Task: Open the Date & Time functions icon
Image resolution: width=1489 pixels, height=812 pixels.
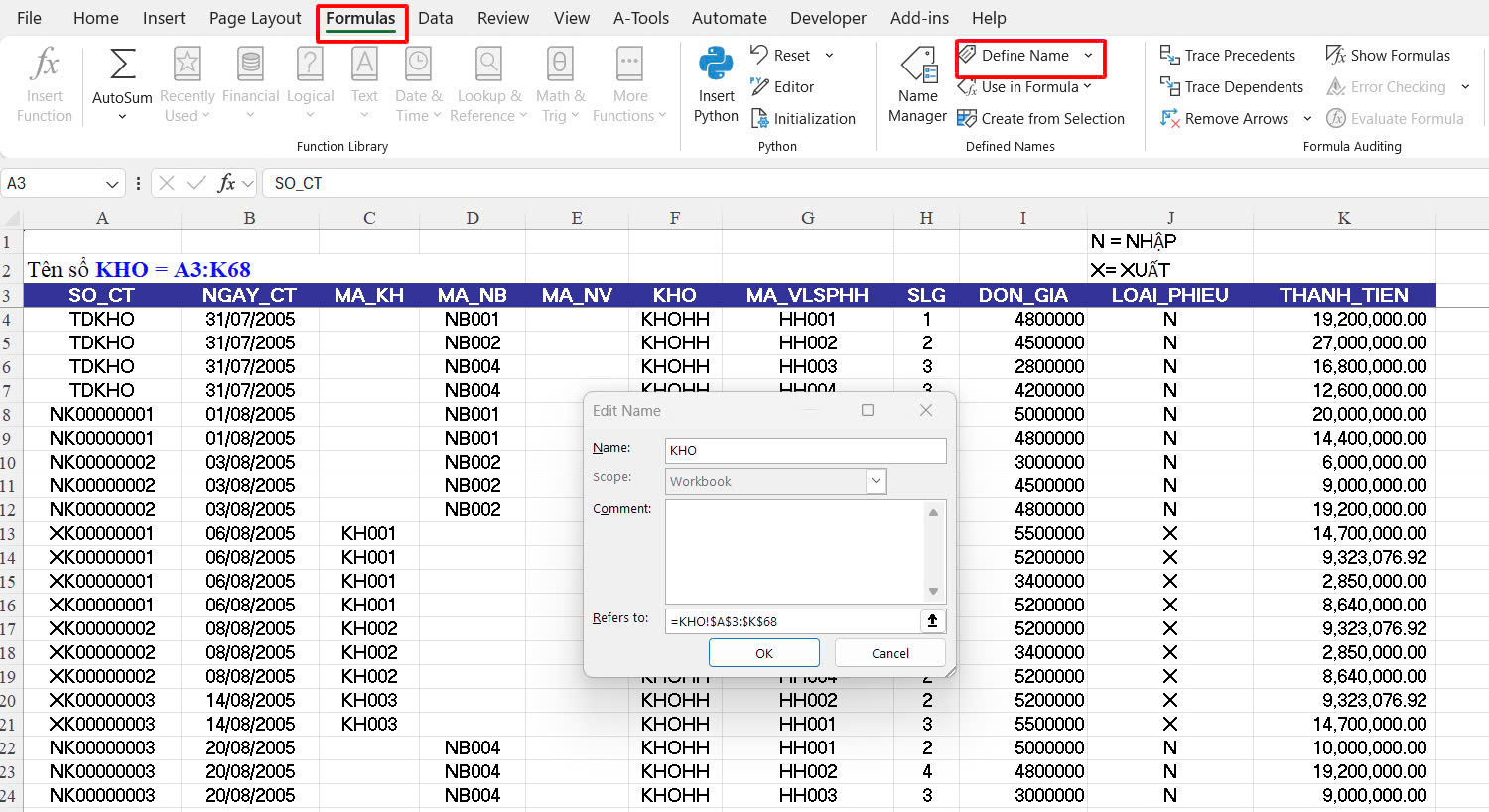Action: (x=418, y=66)
